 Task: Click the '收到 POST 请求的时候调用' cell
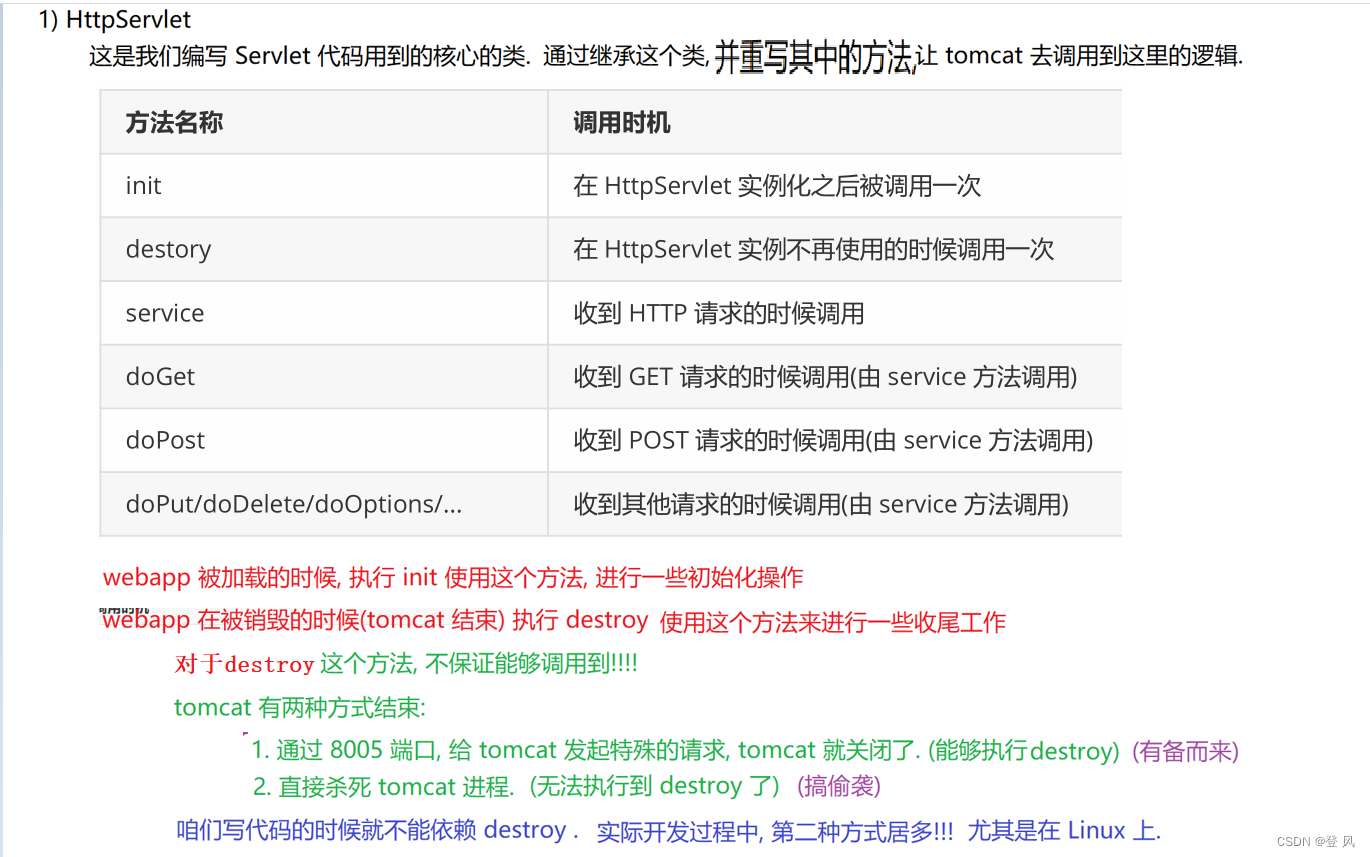pos(833,441)
